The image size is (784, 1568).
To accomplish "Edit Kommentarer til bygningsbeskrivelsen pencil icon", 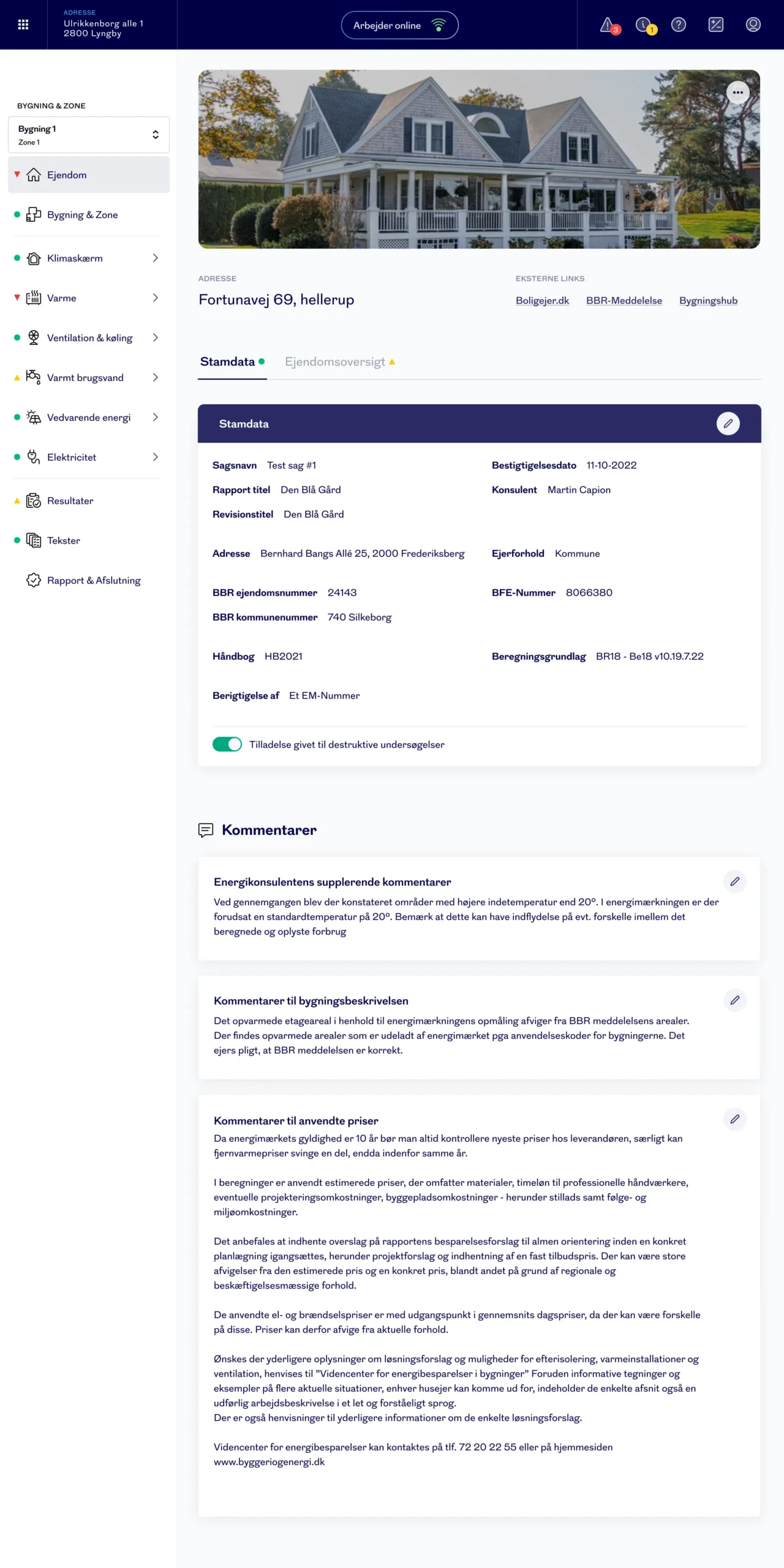I will pos(734,1000).
